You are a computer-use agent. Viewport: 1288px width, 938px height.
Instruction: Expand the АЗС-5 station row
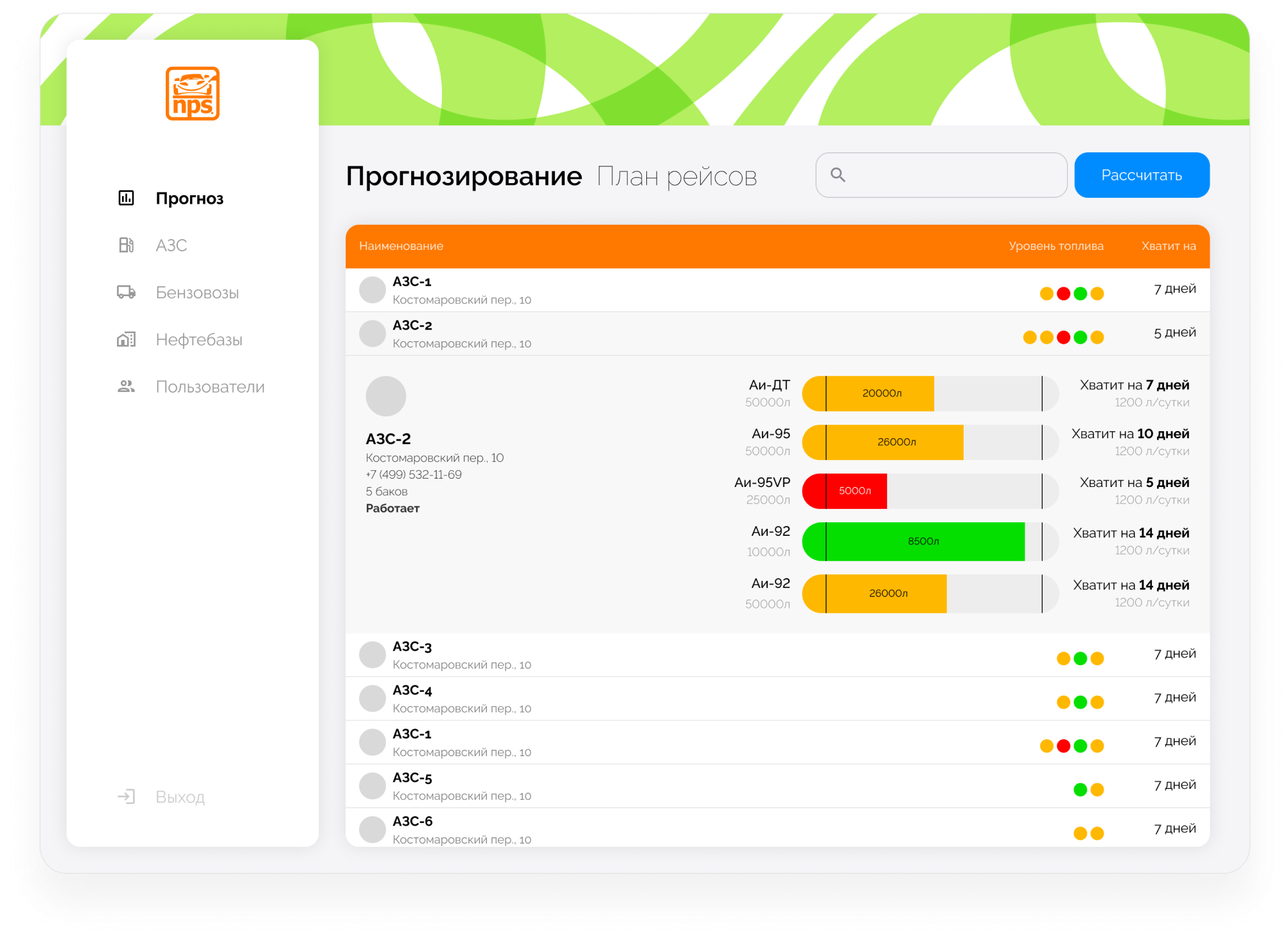point(642,786)
